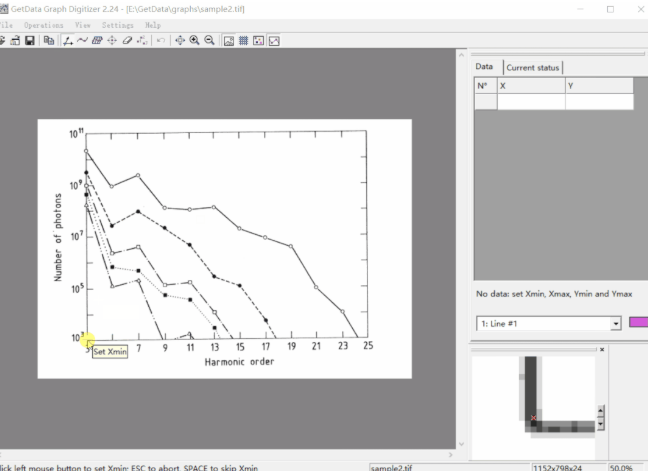Select the Data tab
This screenshot has height=471, width=648.
coord(484,67)
